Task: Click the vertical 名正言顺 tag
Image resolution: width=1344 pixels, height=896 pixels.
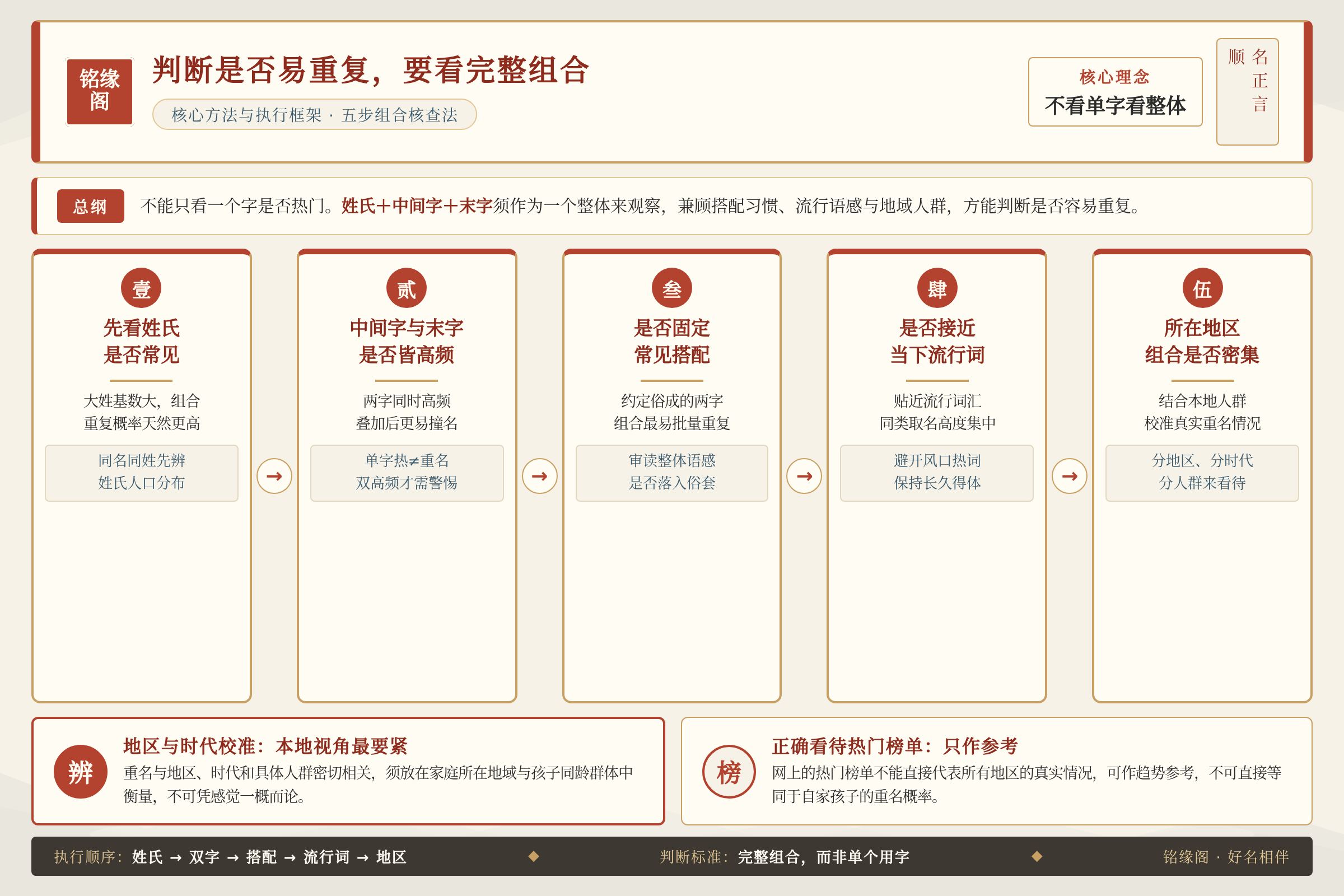Action: pyautogui.click(x=1248, y=91)
